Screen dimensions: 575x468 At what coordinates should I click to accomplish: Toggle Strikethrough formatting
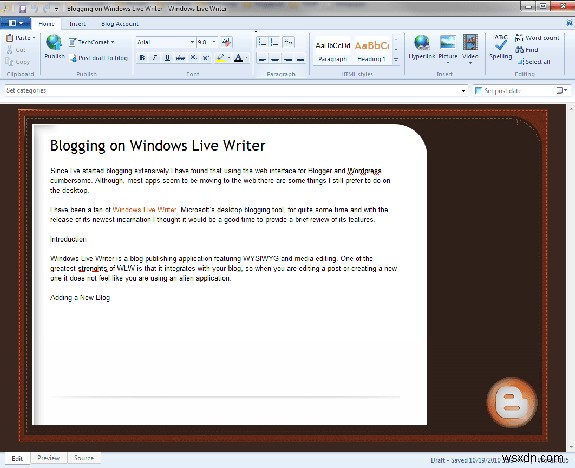pos(180,58)
